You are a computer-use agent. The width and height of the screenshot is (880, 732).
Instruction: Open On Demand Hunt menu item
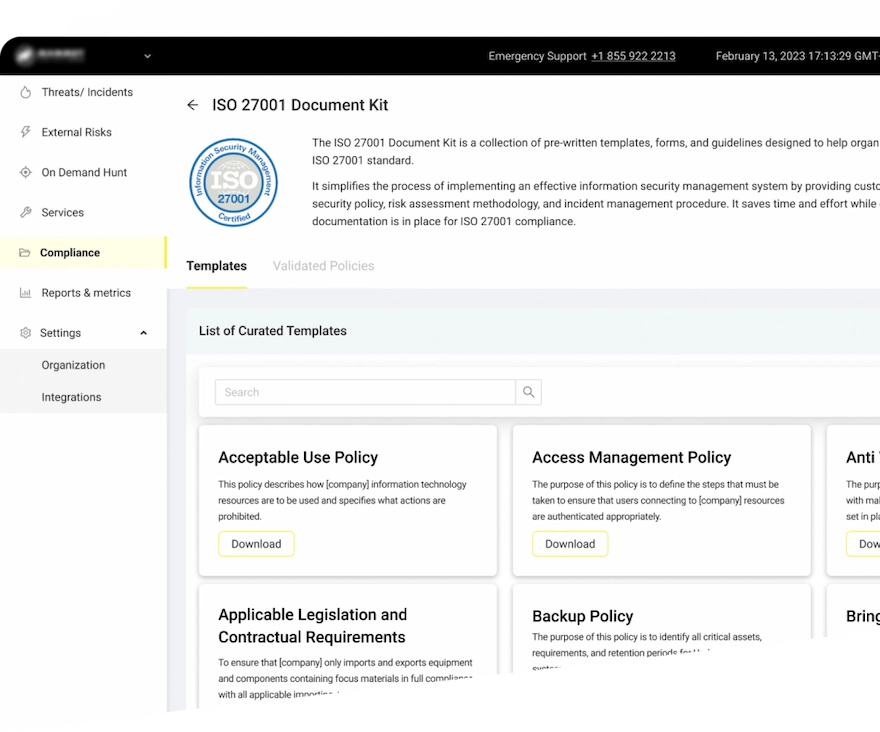[x=83, y=172]
